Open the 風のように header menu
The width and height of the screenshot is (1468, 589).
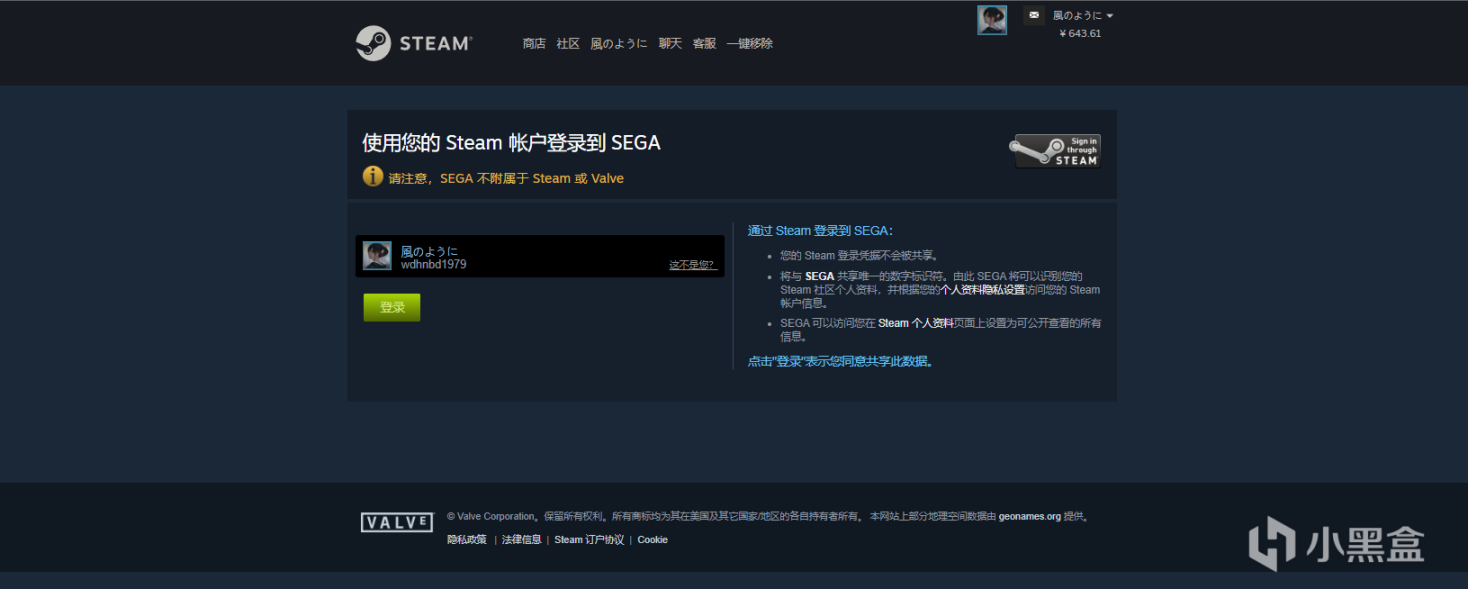619,43
